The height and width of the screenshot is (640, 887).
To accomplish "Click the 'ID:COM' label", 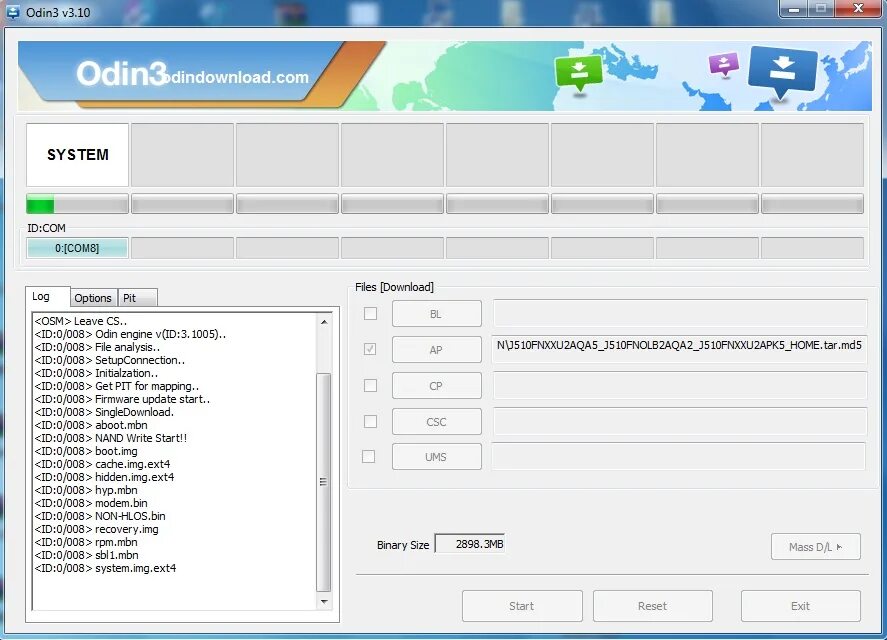I will tap(46, 228).
